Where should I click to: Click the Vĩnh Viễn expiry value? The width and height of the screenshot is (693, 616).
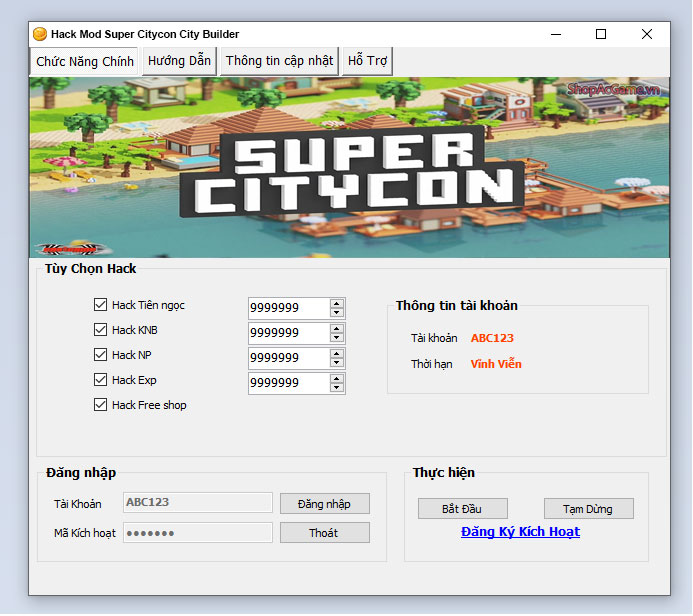(x=496, y=364)
